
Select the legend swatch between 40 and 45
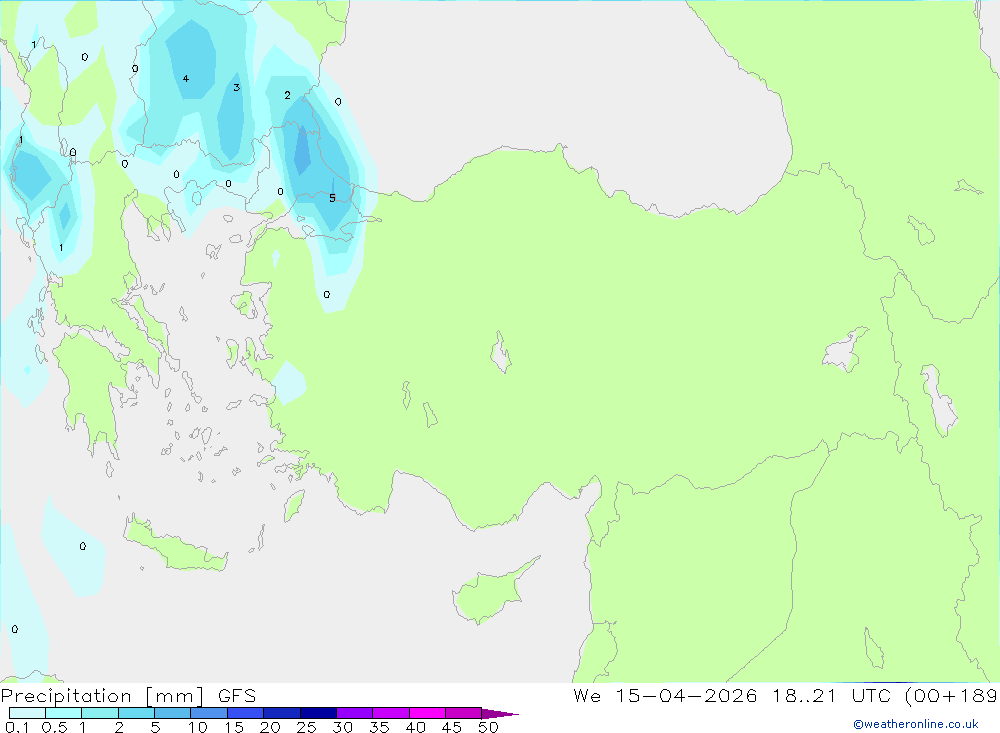(x=427, y=713)
